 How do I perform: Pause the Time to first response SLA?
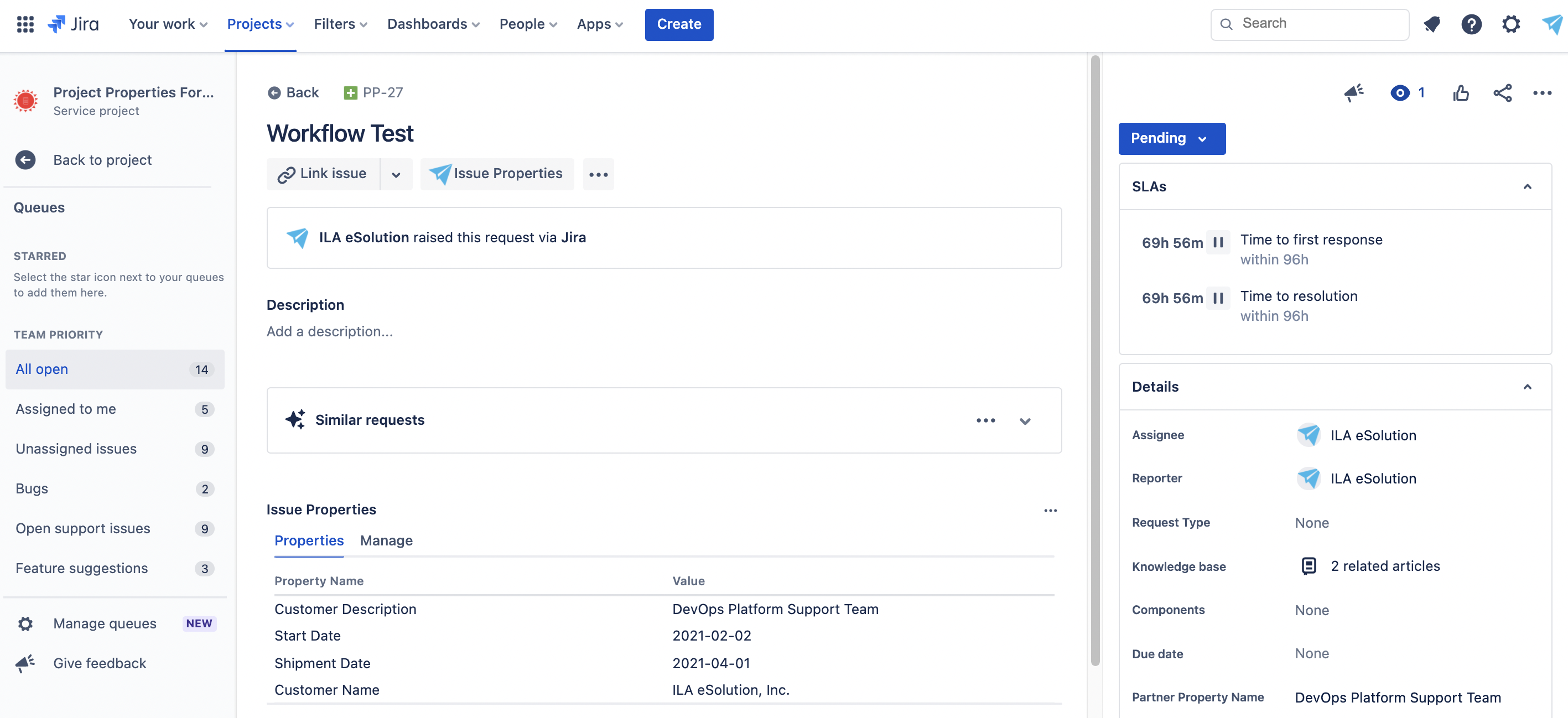(1219, 242)
